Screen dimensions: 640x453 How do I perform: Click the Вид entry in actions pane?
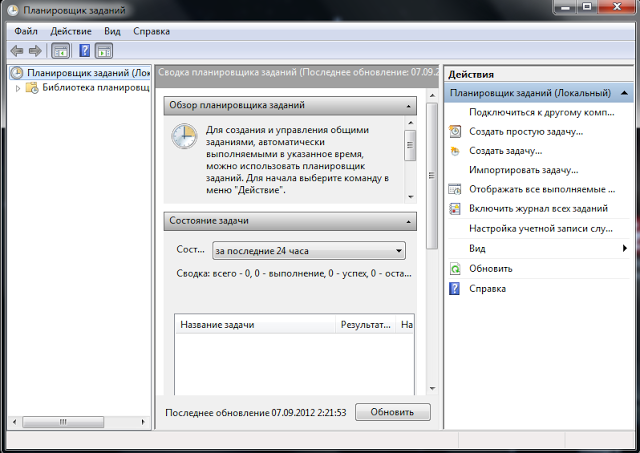539,248
